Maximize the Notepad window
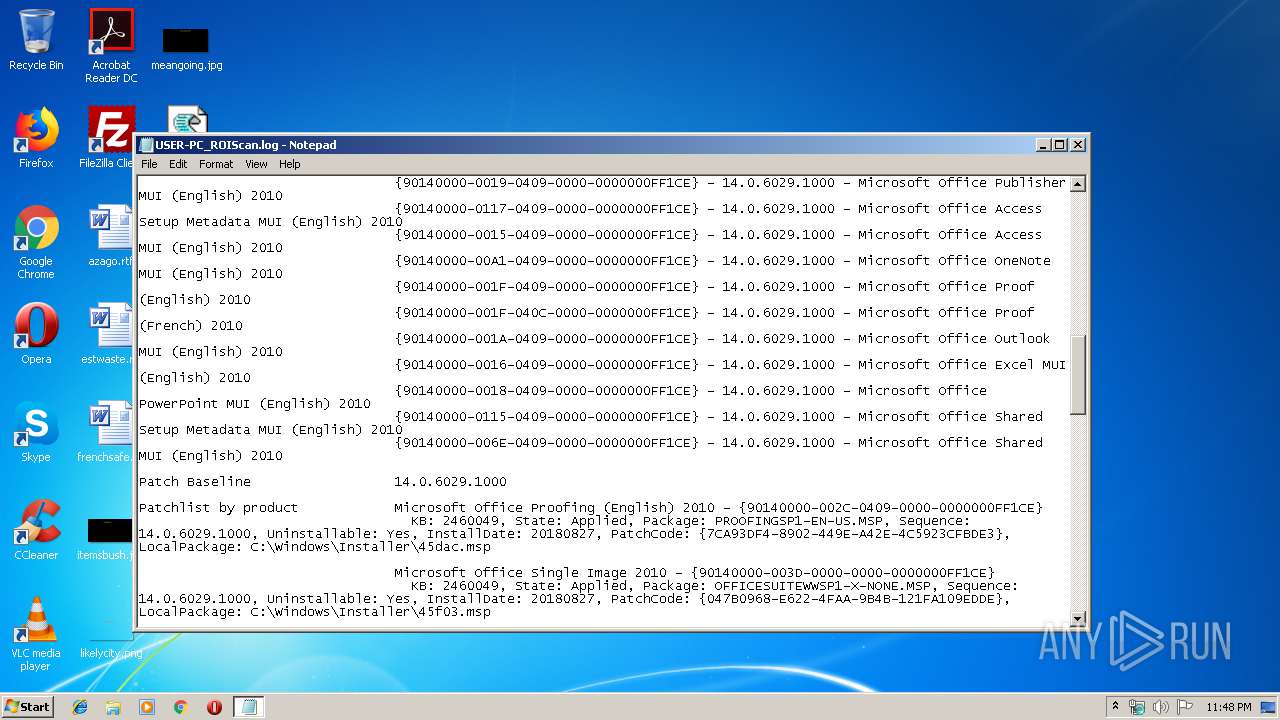This screenshot has height=720, width=1280. point(1060,145)
